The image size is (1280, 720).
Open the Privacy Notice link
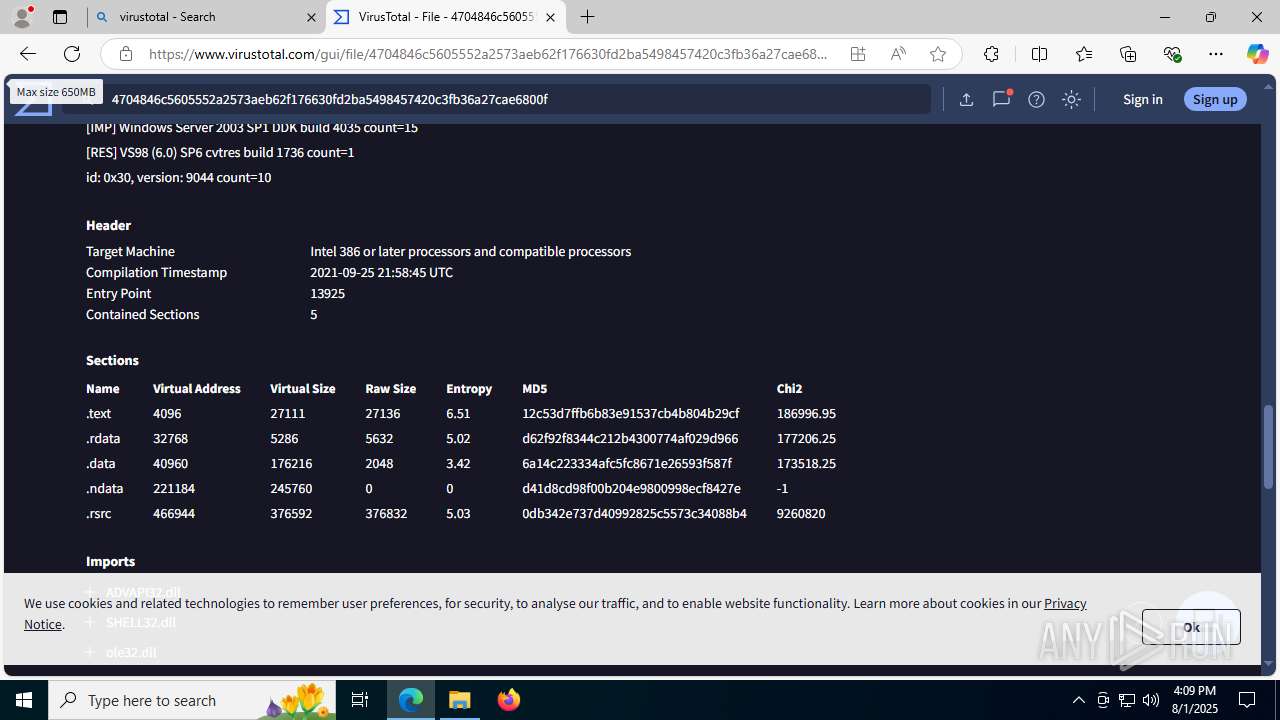point(1065,603)
